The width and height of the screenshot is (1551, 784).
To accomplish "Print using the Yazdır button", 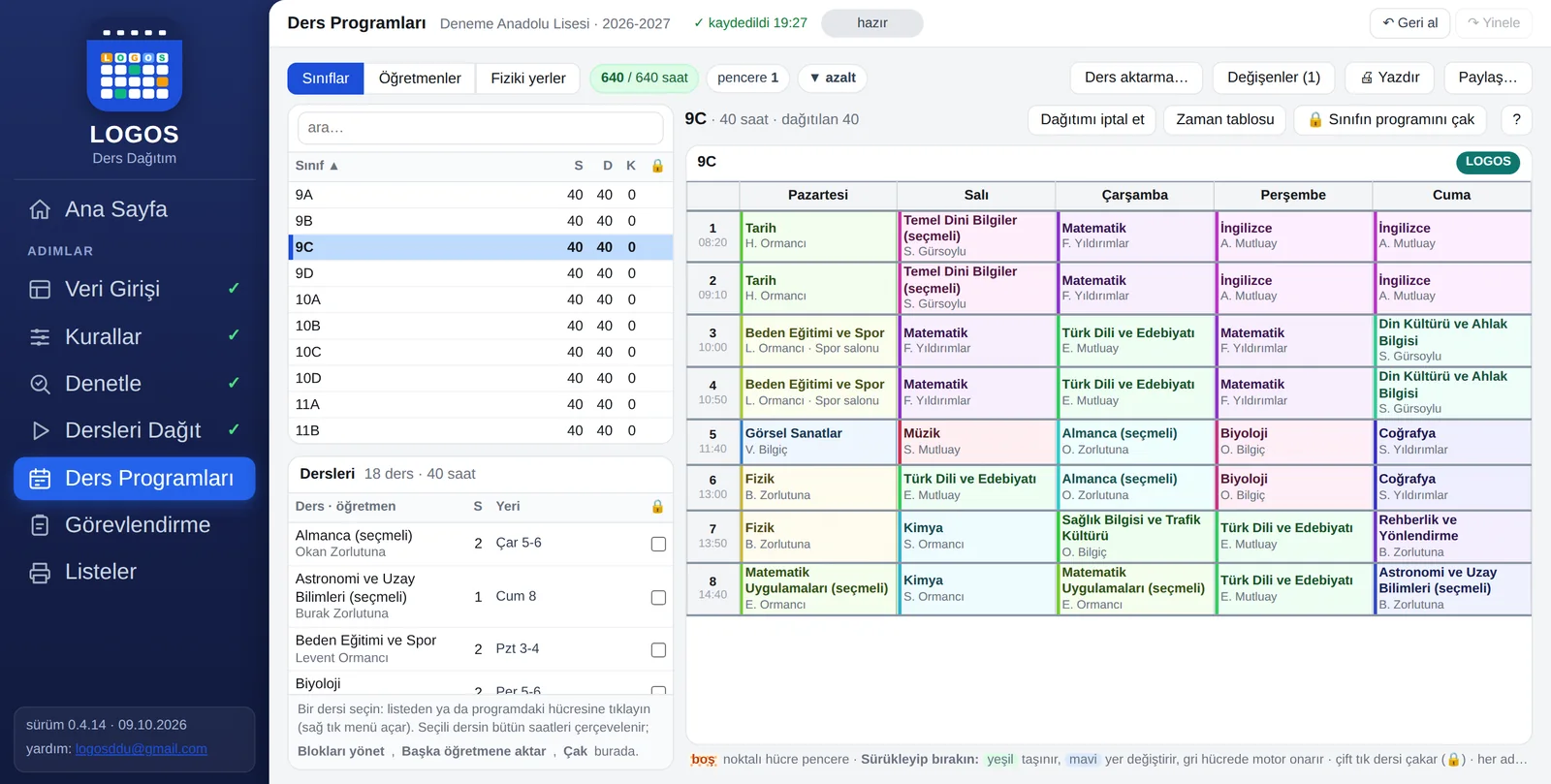I will click(1389, 78).
